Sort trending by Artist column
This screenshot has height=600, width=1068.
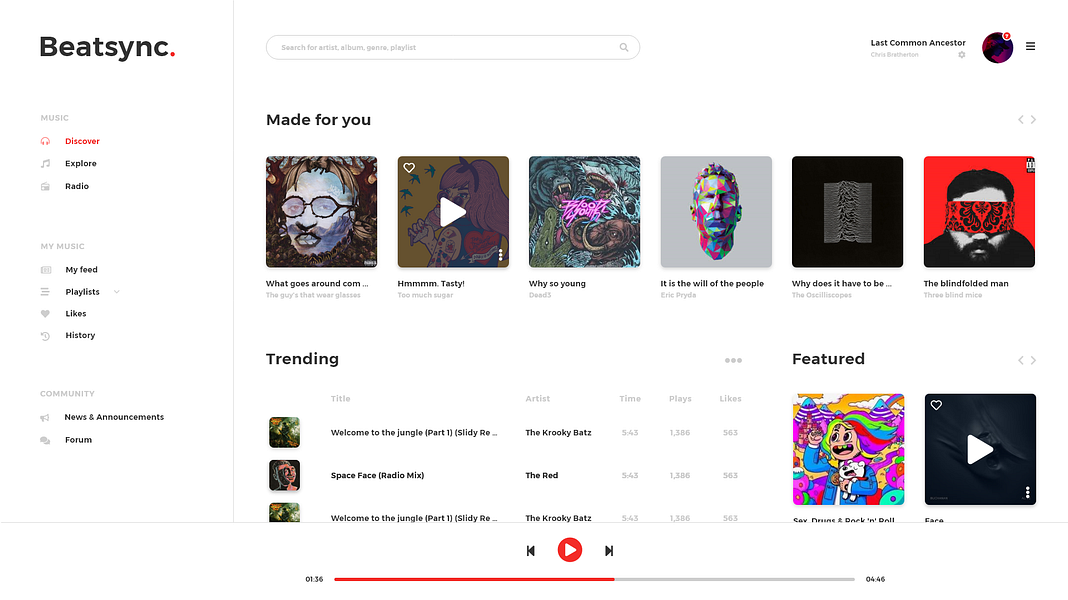537,398
